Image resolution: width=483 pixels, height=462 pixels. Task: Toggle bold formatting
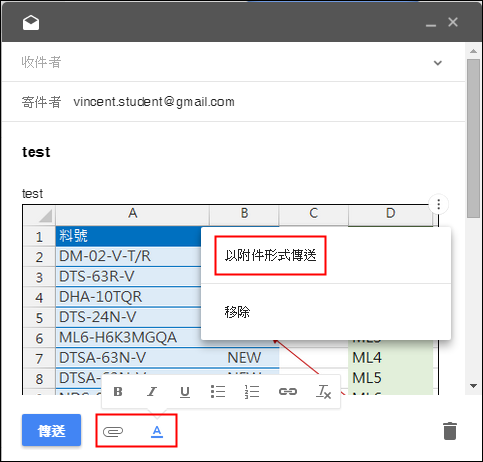click(x=118, y=391)
